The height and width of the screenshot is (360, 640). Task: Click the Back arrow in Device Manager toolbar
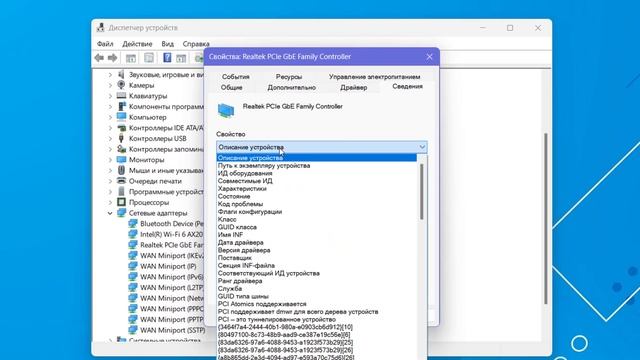[99, 58]
